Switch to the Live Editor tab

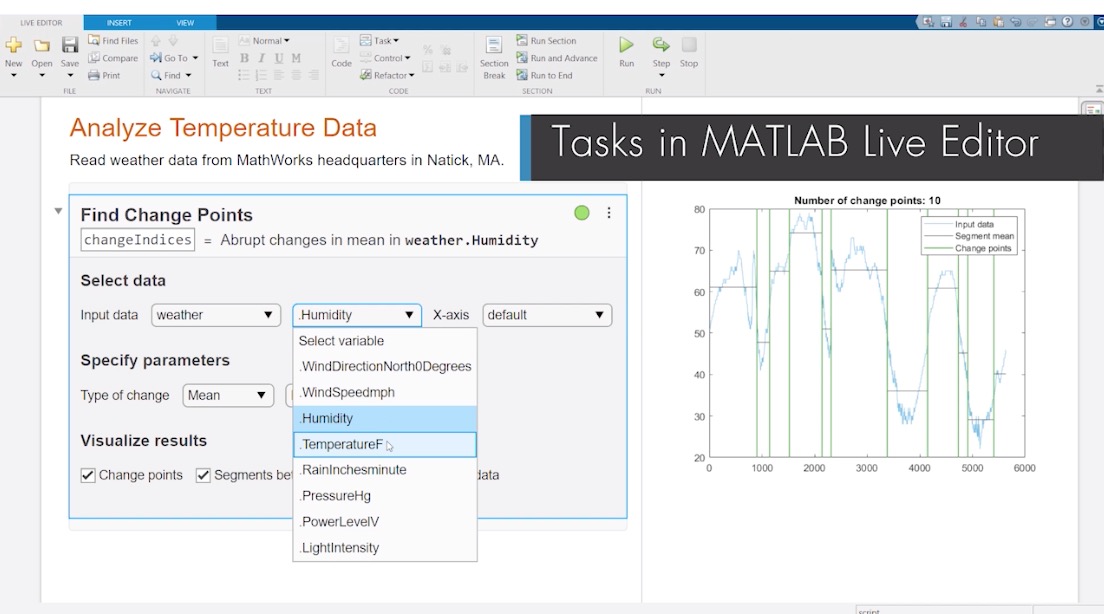(41, 23)
